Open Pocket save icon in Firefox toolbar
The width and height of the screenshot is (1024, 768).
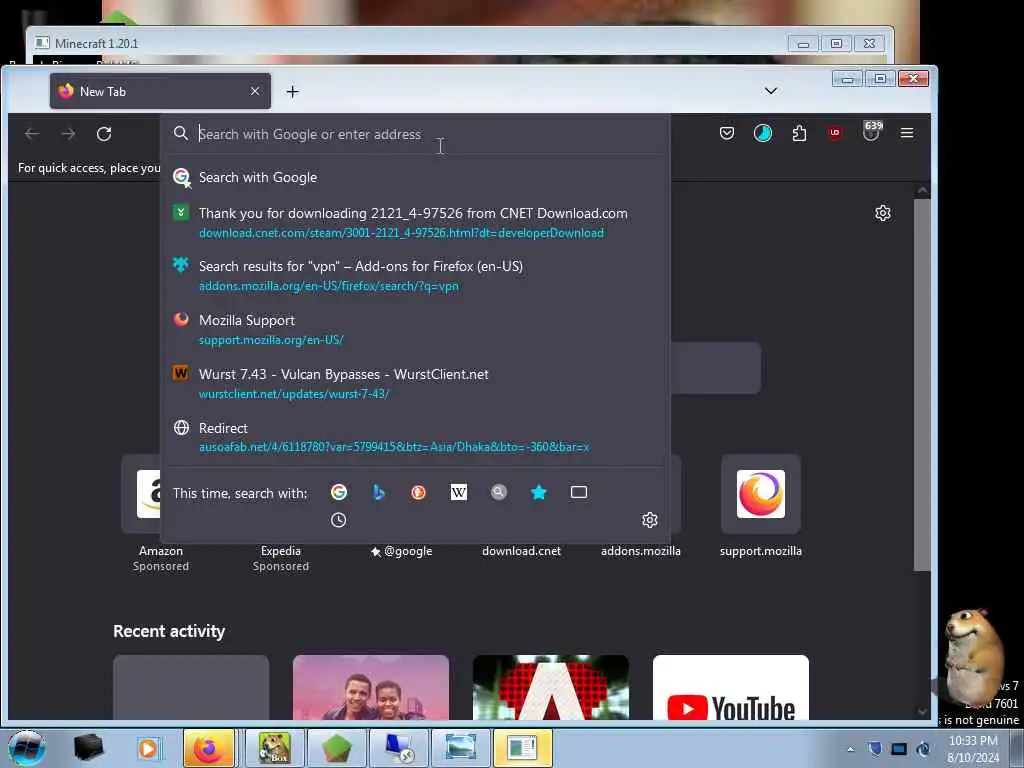727,133
